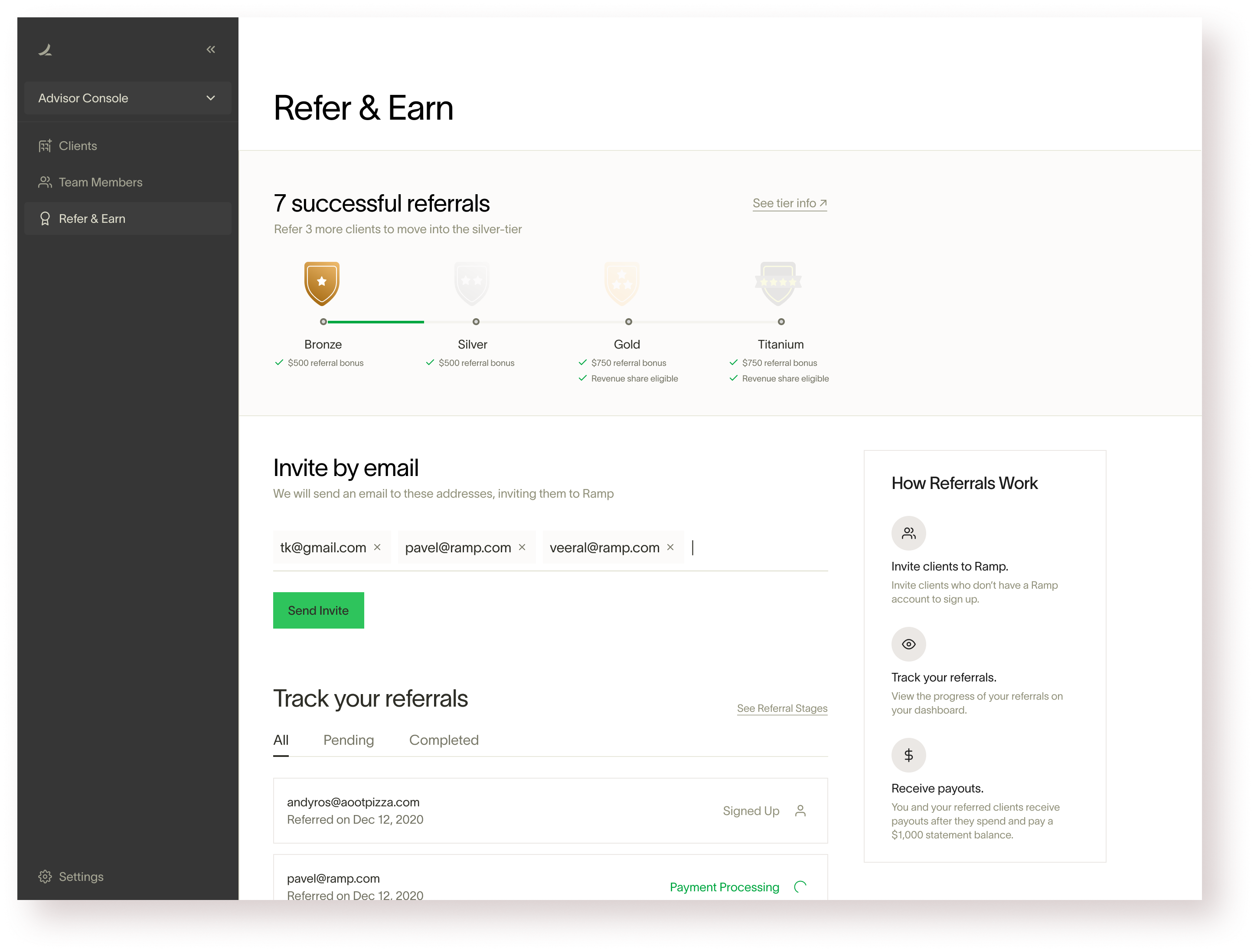Switch to the Pending referrals tab
Screen dimensions: 1254x952
coord(348,740)
